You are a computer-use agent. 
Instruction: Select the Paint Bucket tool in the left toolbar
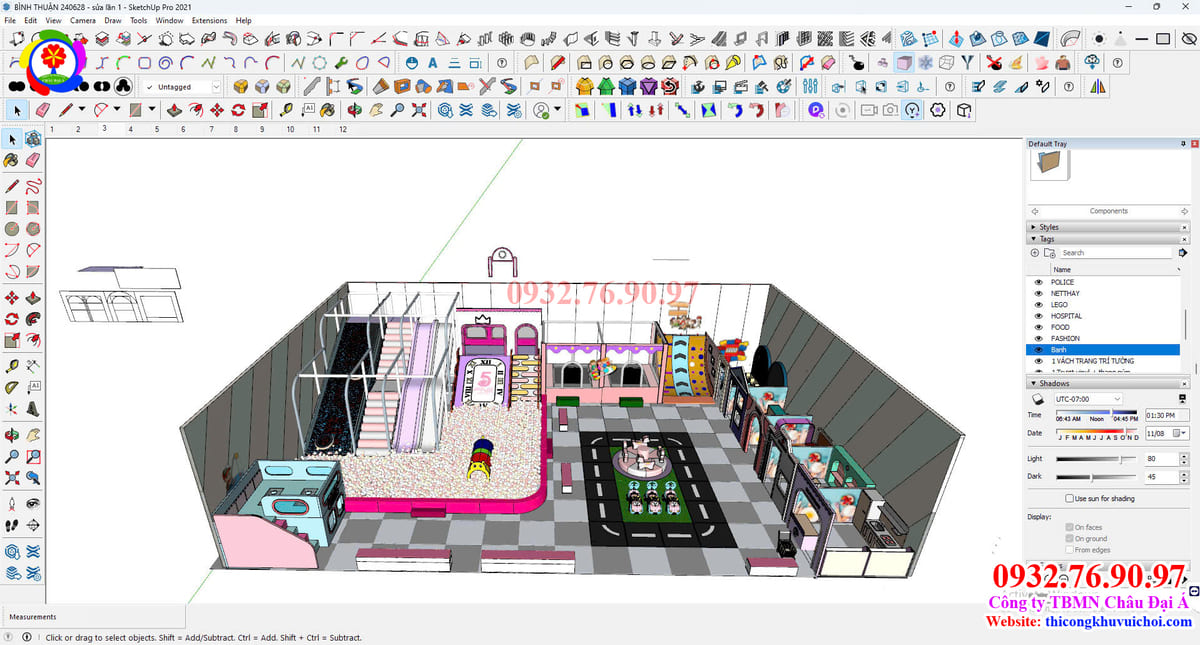pyautogui.click(x=12, y=160)
